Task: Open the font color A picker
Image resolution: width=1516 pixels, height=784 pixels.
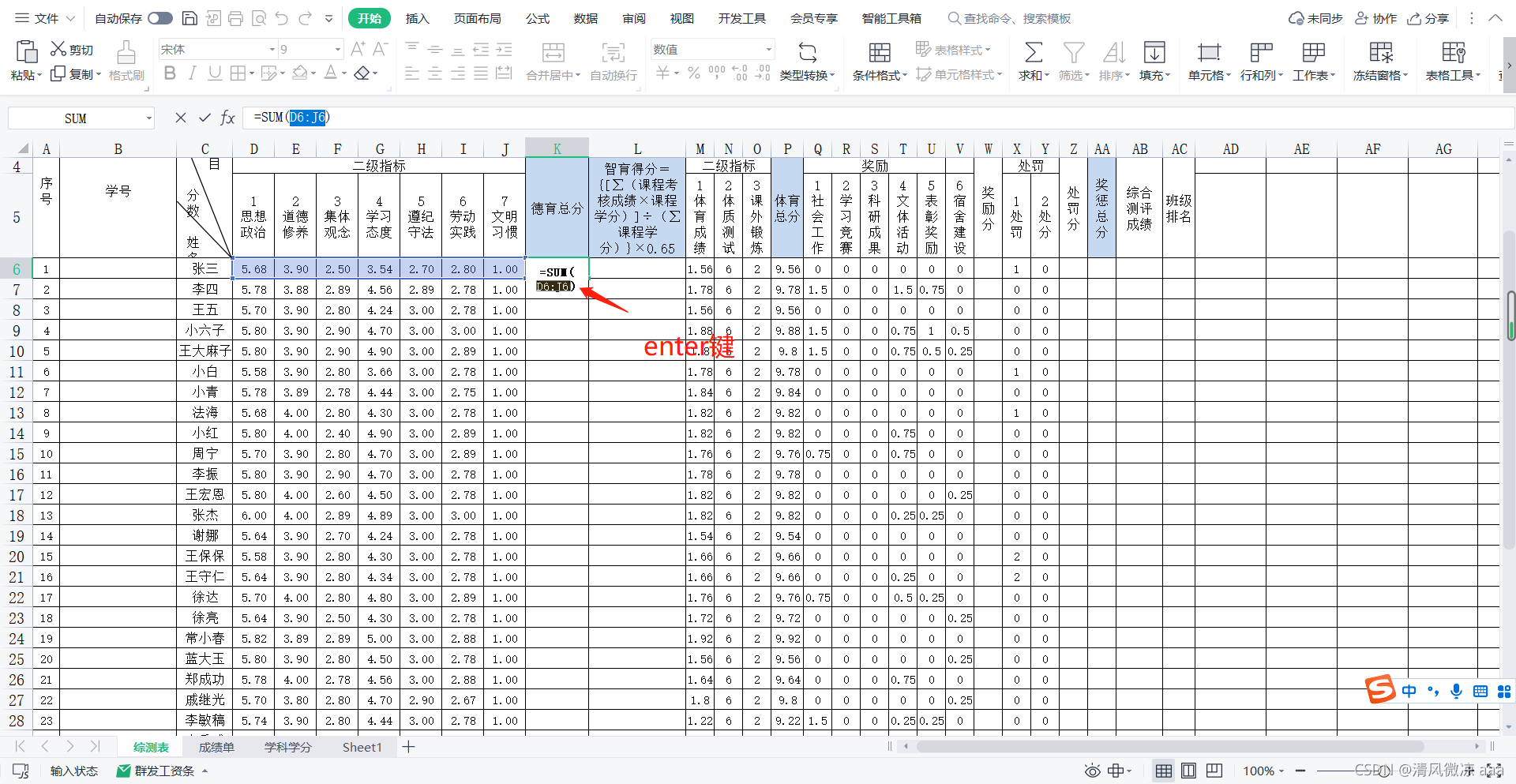Action: coord(330,73)
